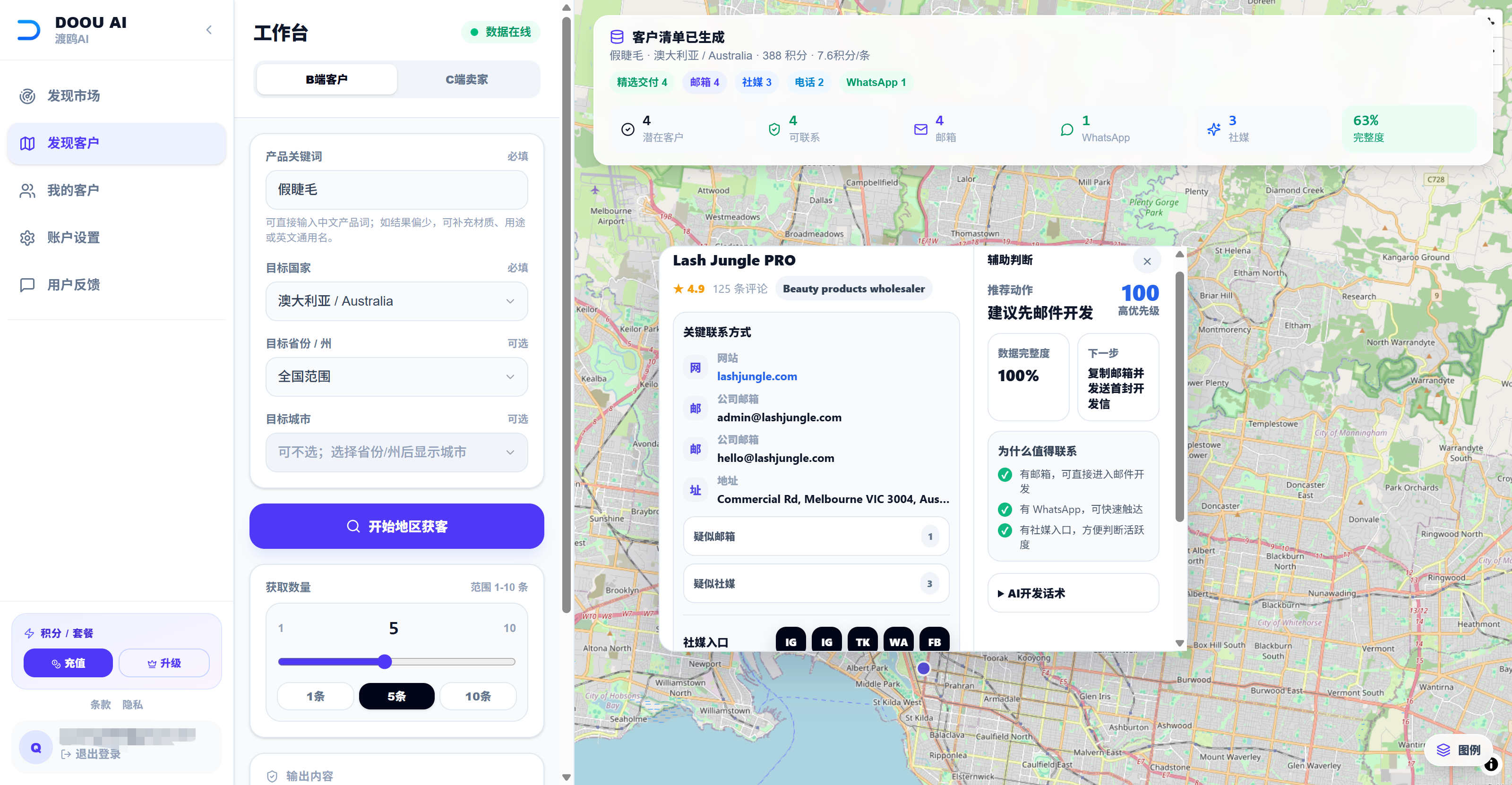This screenshot has height=785, width=1512.
Task: Open the 目标国家 country dropdown
Action: tap(397, 301)
